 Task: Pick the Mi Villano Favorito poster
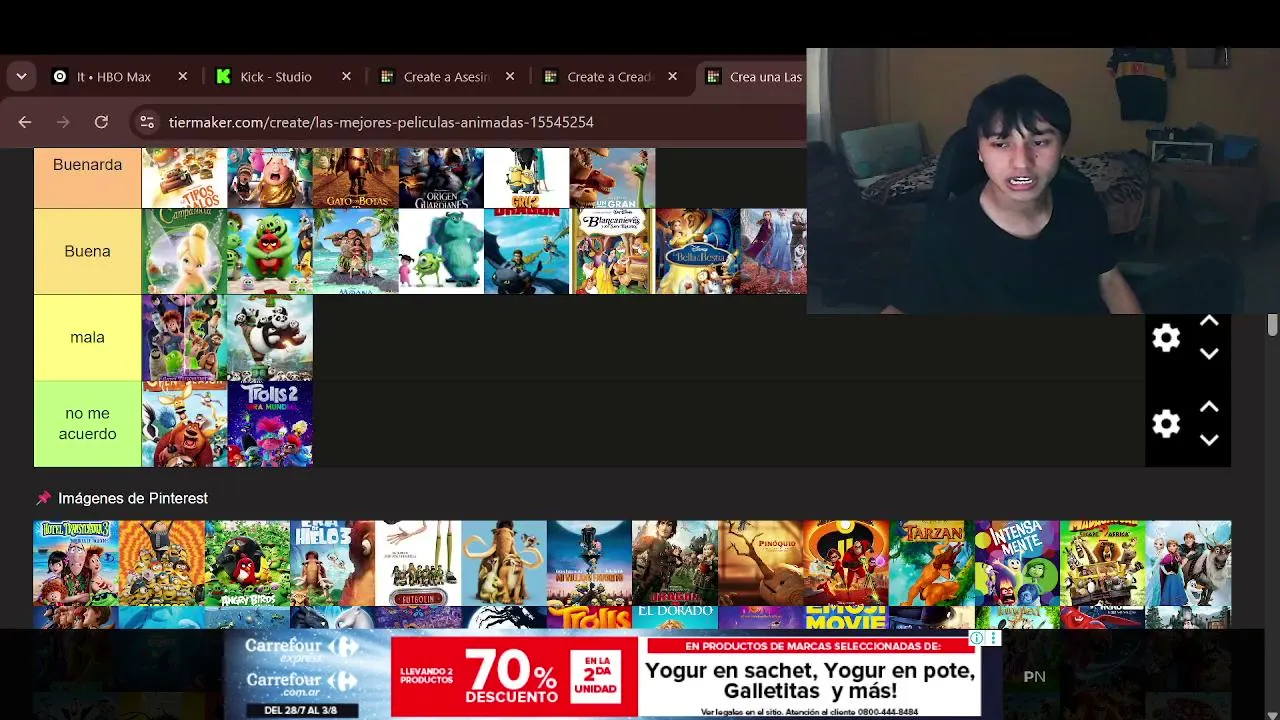point(589,563)
